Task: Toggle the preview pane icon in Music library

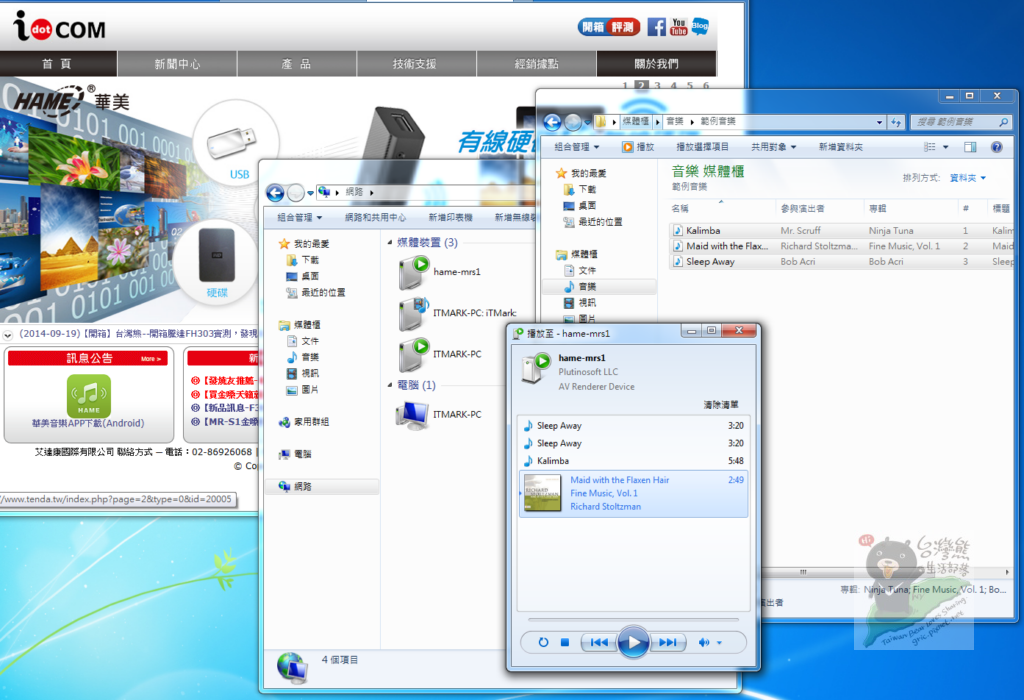Action: pyautogui.click(x=970, y=147)
